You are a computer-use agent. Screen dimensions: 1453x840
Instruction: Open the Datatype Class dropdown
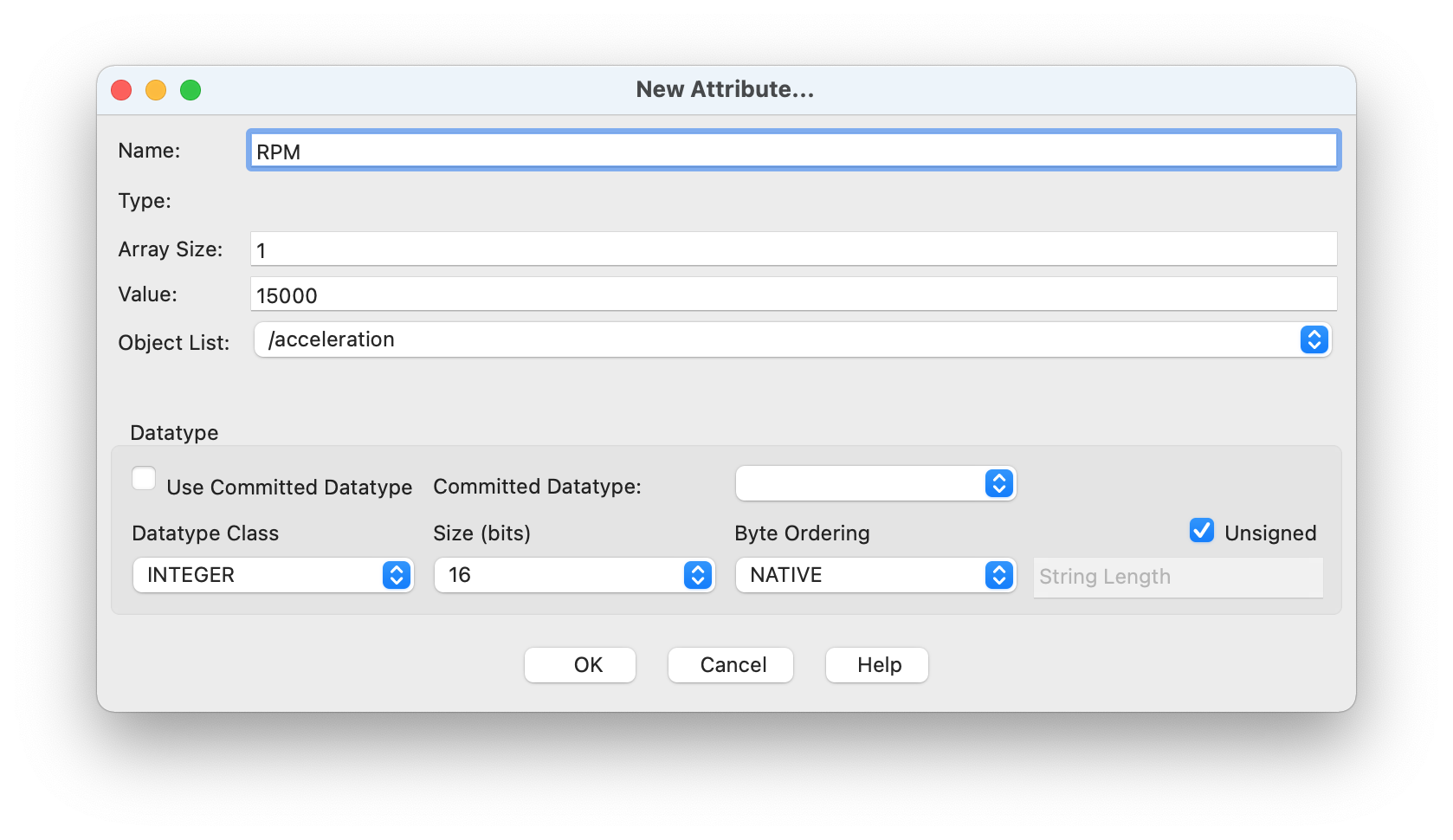point(397,575)
